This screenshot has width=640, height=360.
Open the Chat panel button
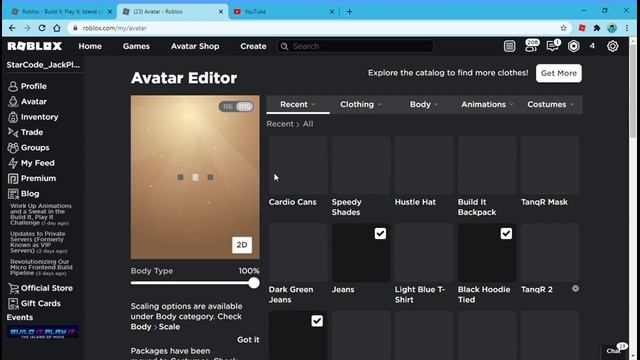pos(615,351)
